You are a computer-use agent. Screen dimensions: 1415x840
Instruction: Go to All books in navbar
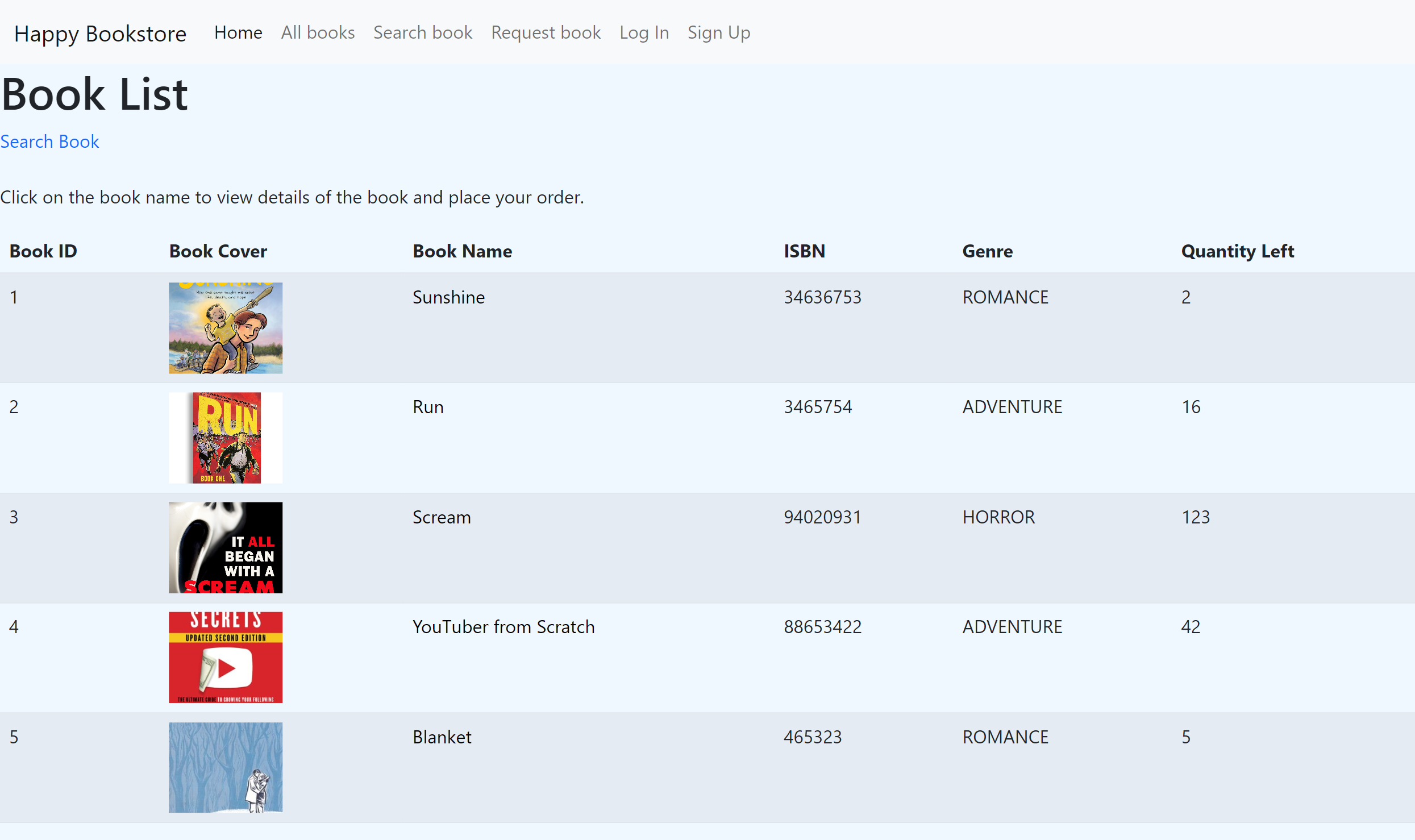[318, 33]
